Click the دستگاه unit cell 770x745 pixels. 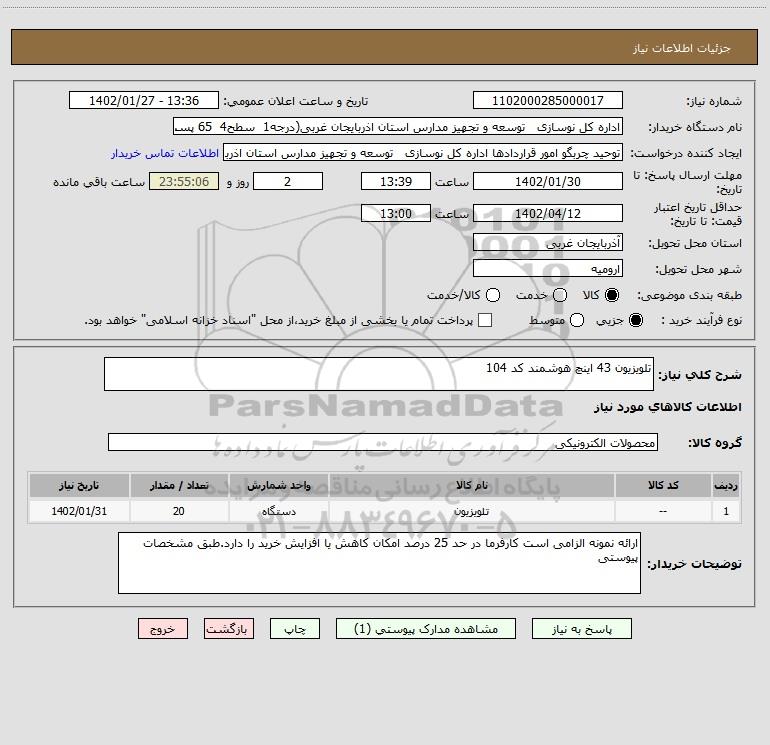click(278, 511)
